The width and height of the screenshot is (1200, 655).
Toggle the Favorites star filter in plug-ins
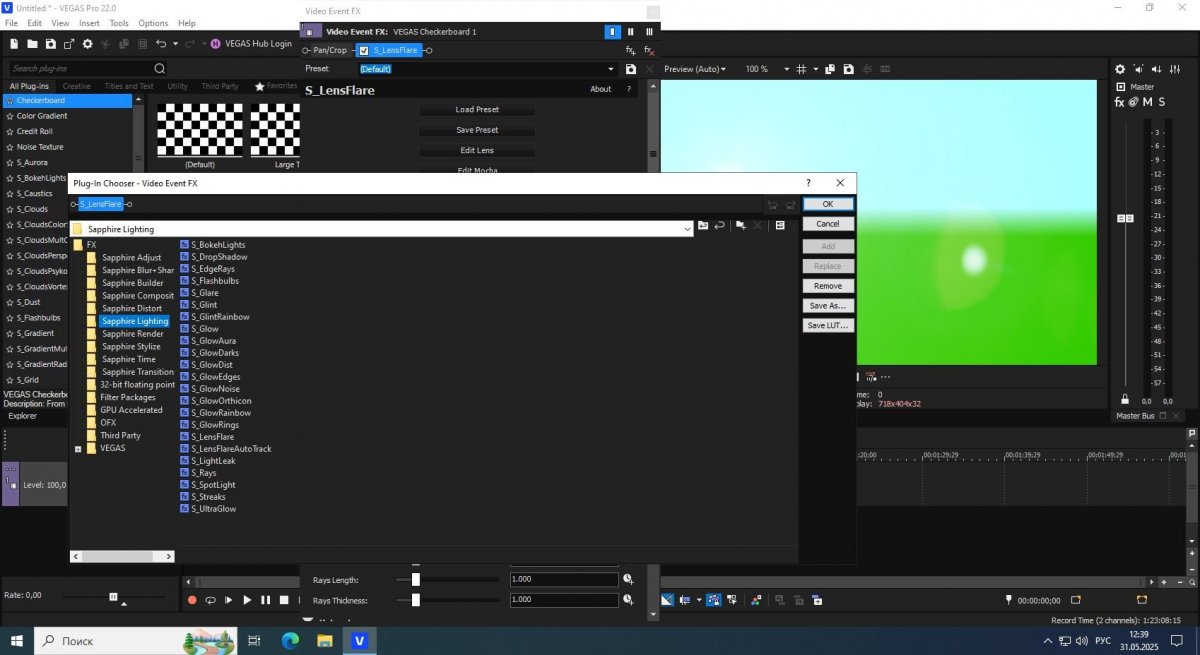click(x=276, y=86)
